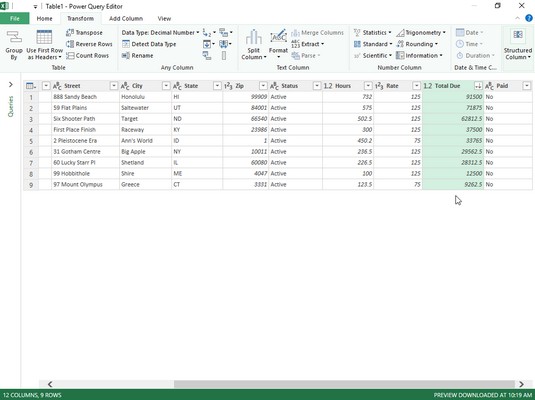Image resolution: width=535 pixels, height=400 pixels.
Task: Open the Rounding menu
Action: coord(417,44)
